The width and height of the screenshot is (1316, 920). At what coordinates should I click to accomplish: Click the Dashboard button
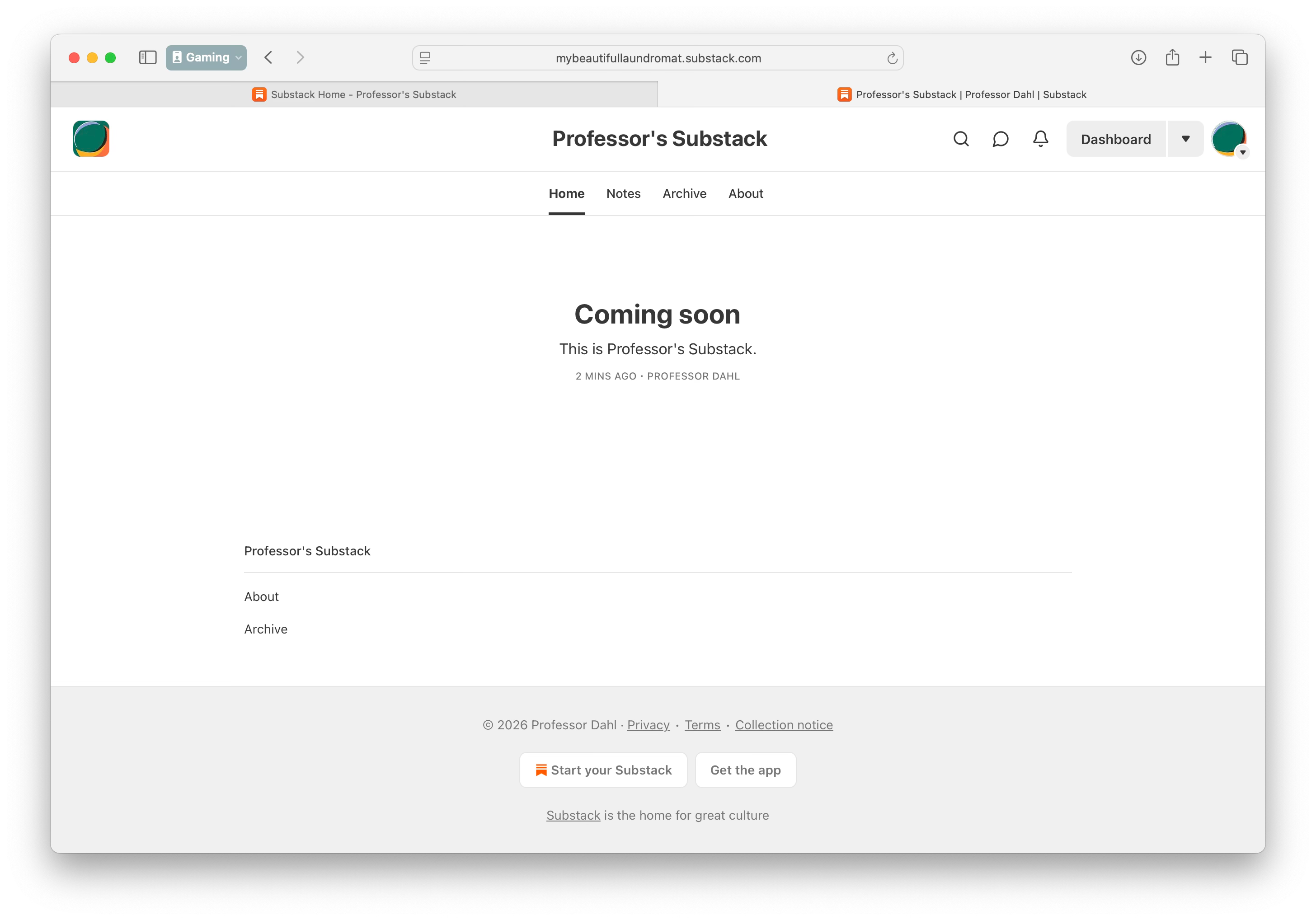(1115, 139)
